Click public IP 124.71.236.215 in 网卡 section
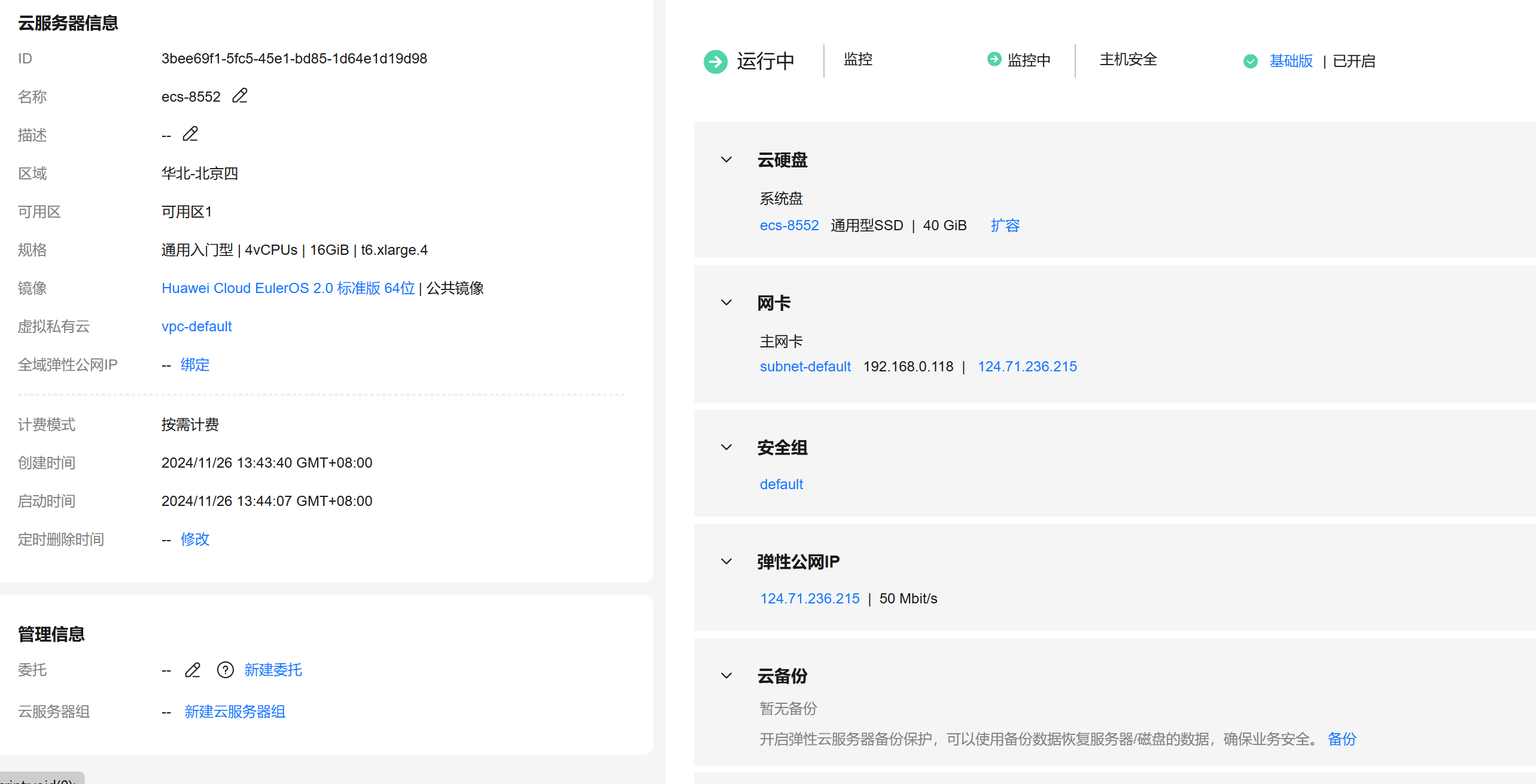The height and width of the screenshot is (784, 1536). [1027, 367]
